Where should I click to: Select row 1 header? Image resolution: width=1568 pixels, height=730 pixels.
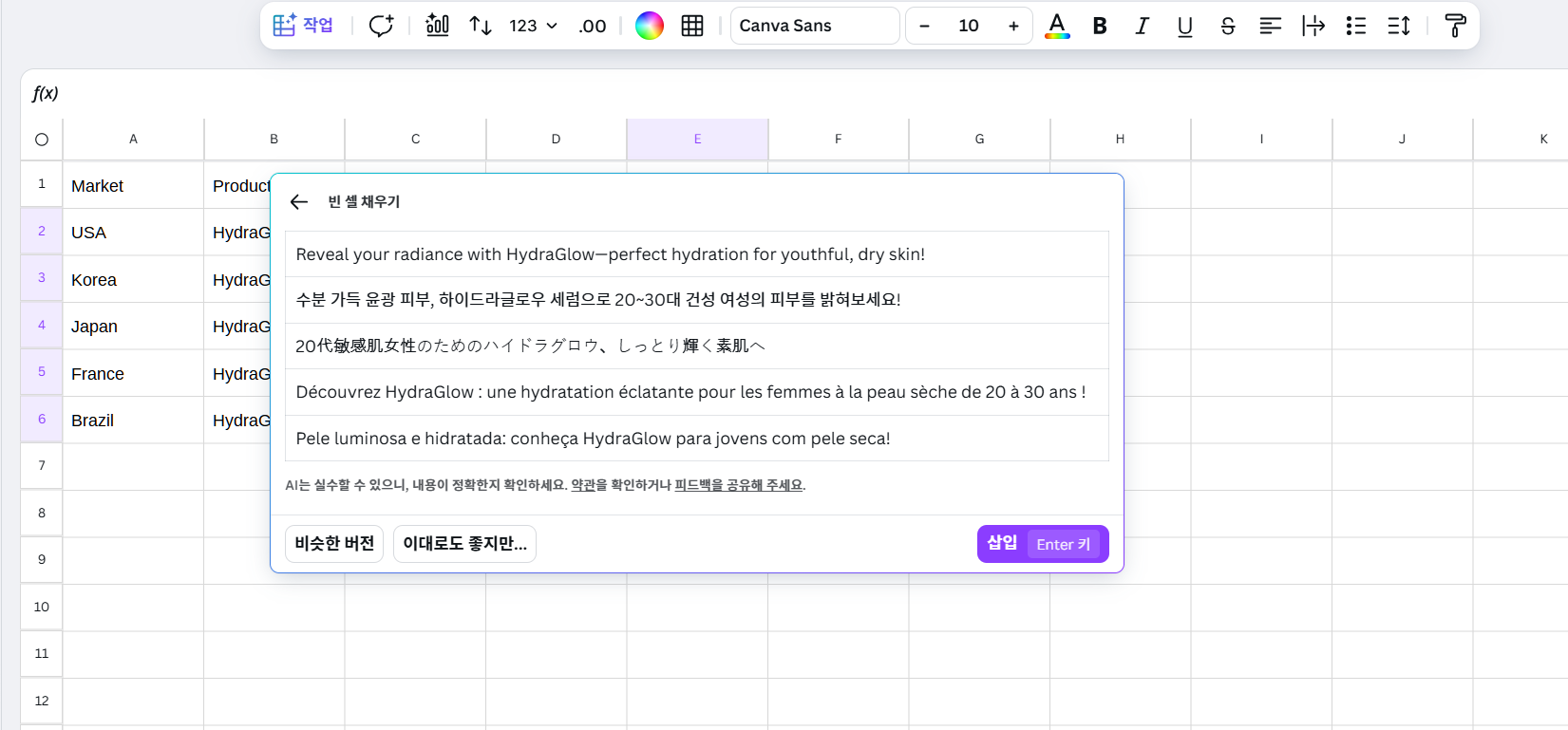(42, 184)
